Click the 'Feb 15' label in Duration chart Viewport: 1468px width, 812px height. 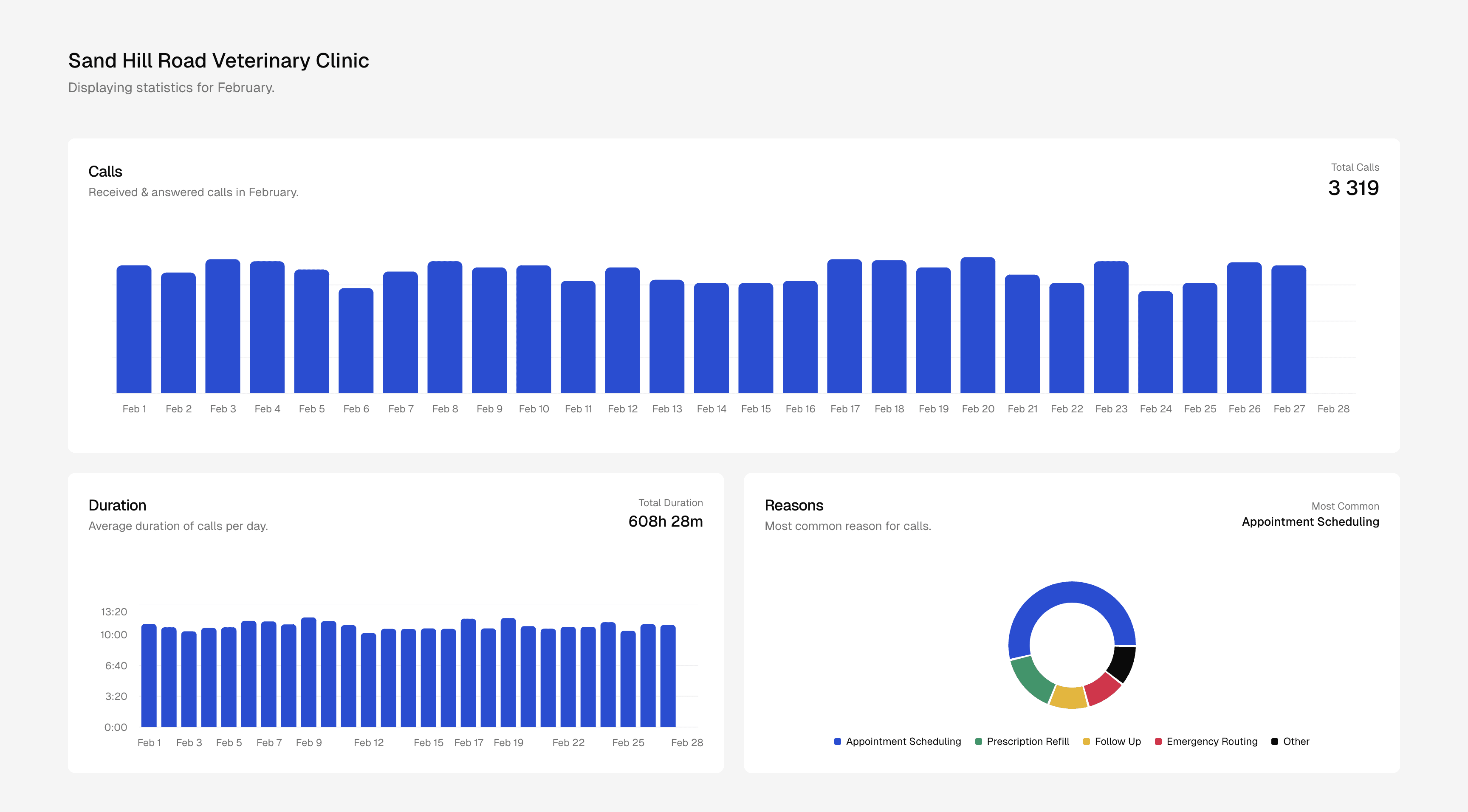pyautogui.click(x=428, y=743)
